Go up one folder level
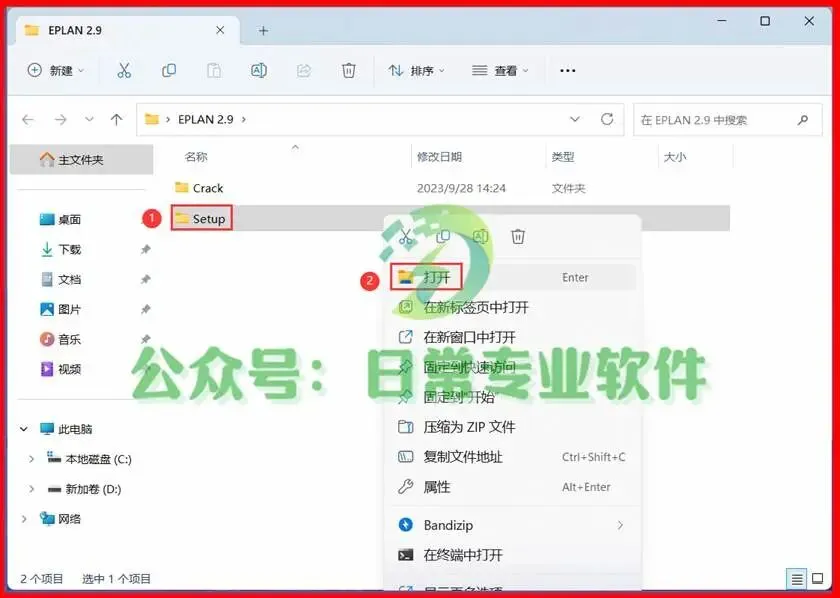The height and width of the screenshot is (598, 840). tap(116, 119)
